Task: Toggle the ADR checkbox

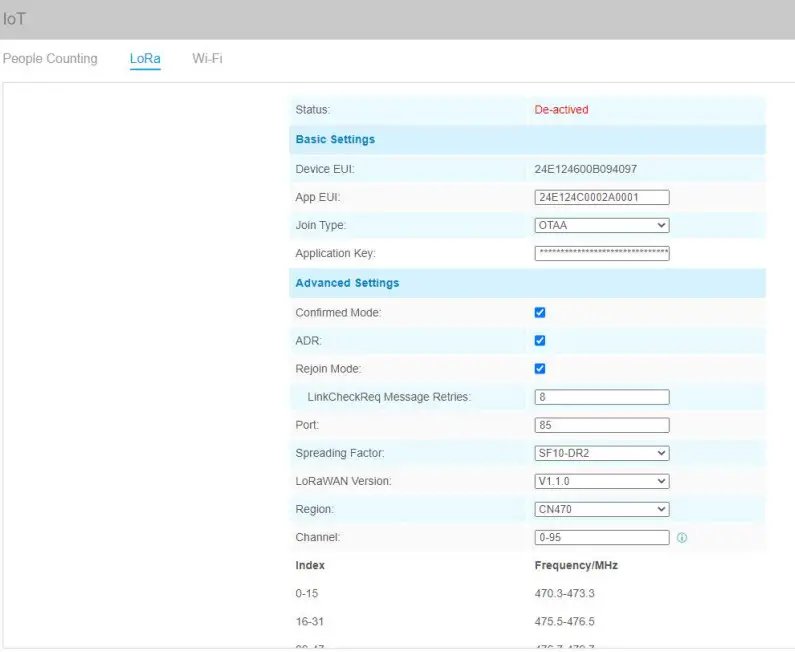Action: click(540, 341)
